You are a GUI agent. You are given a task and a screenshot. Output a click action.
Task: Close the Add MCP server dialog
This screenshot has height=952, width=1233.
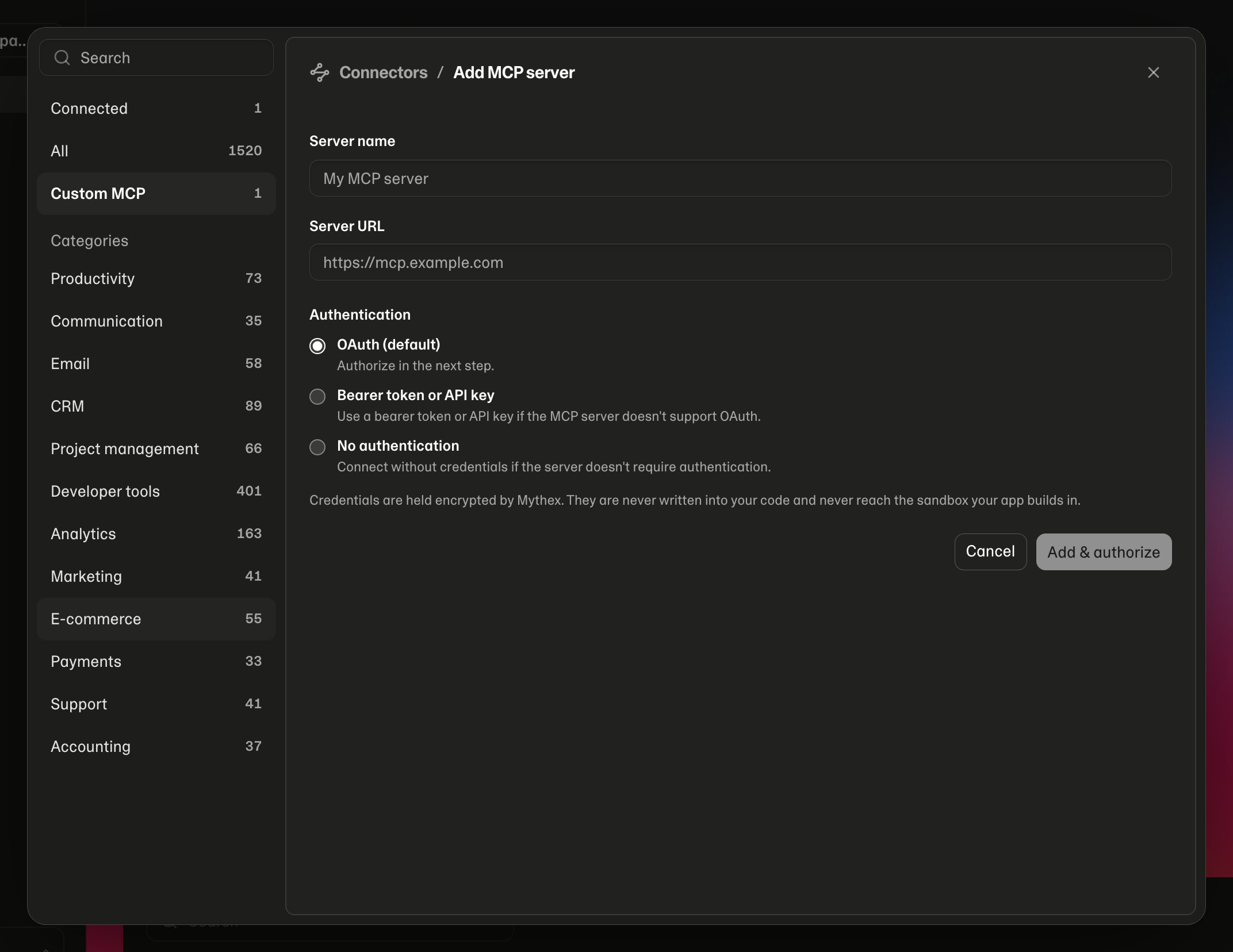click(x=1153, y=72)
